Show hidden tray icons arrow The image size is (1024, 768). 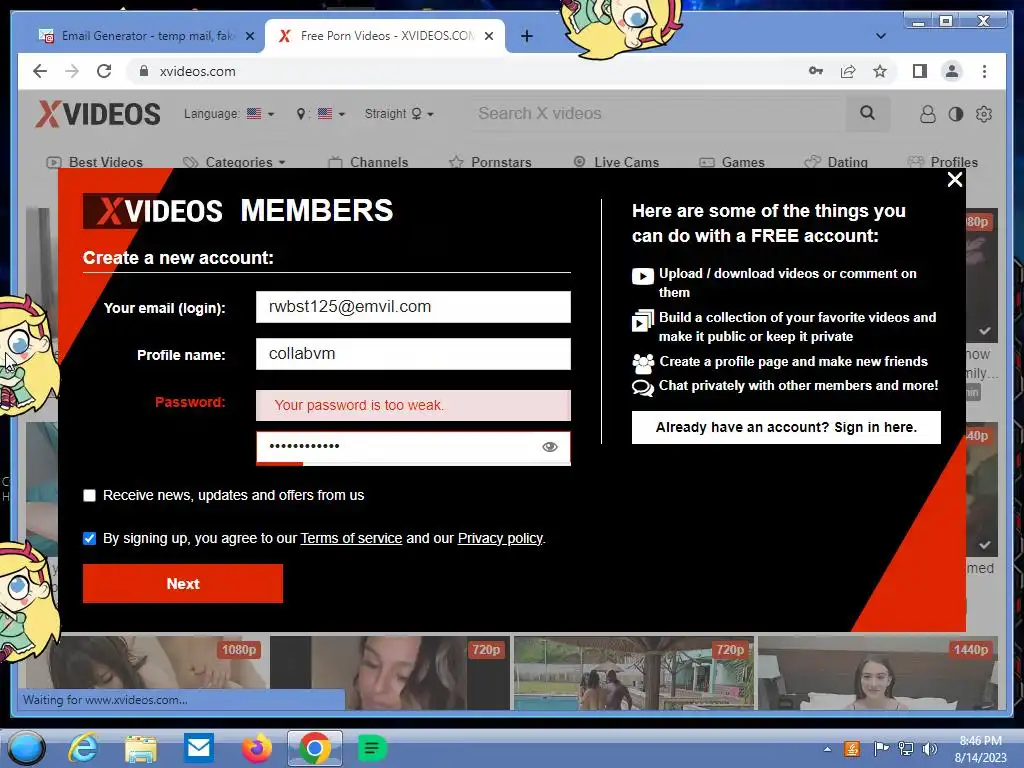827,749
